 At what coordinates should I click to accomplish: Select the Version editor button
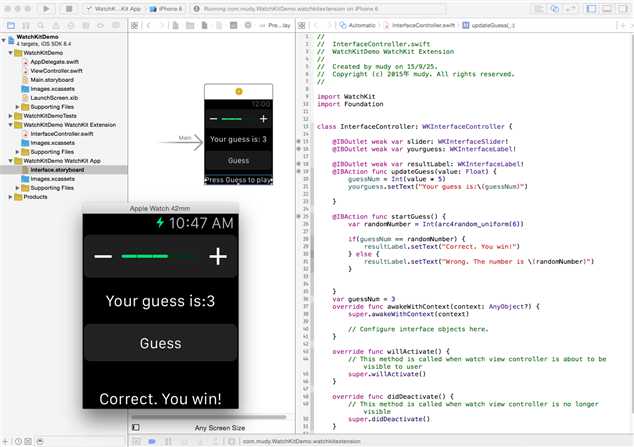(571, 8)
